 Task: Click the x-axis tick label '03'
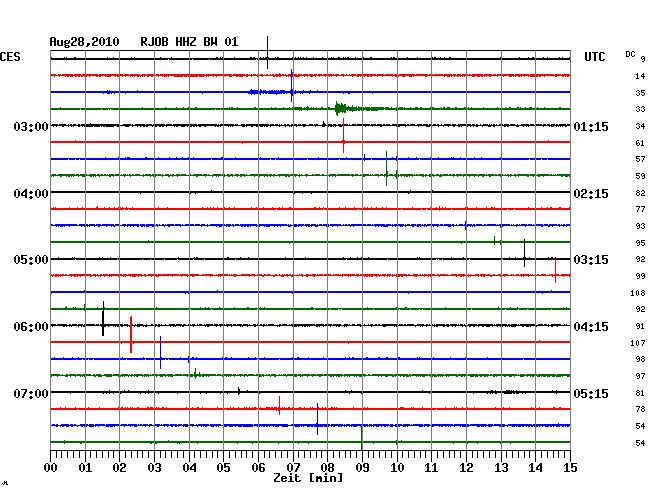tap(154, 468)
